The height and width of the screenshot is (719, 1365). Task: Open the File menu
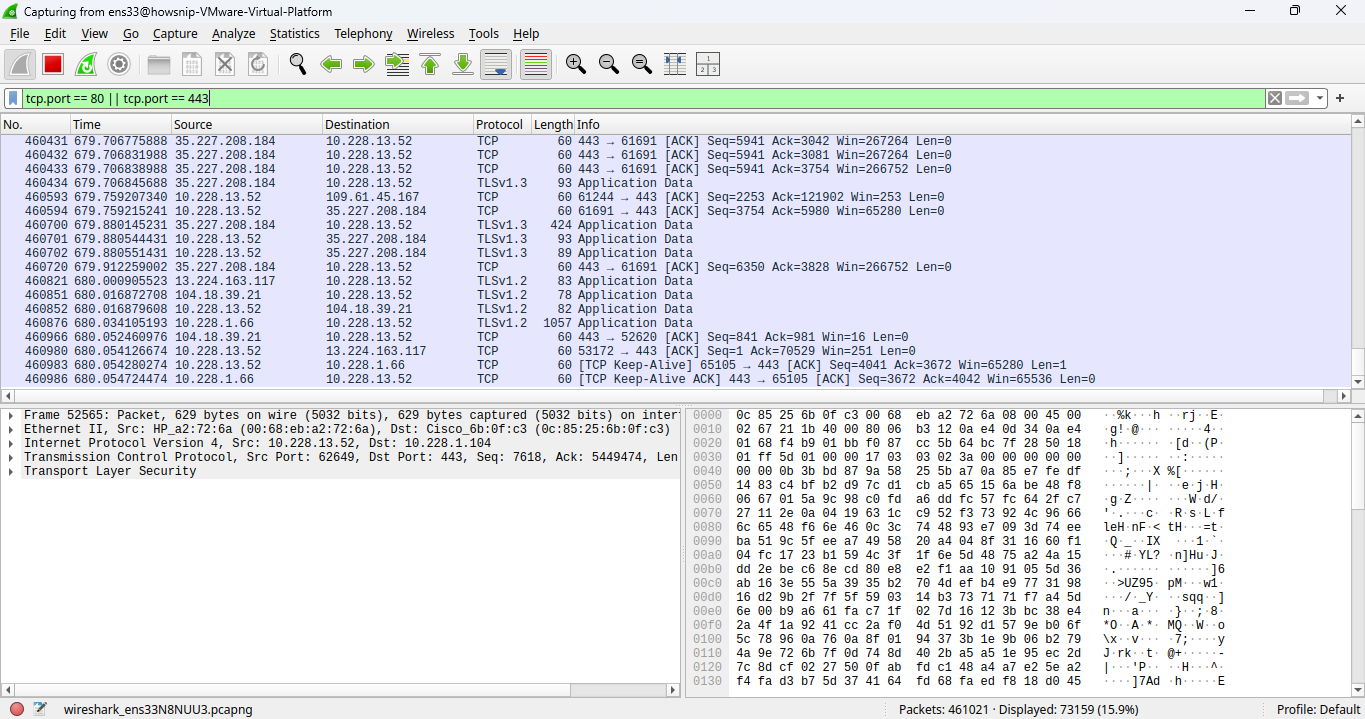pos(20,33)
